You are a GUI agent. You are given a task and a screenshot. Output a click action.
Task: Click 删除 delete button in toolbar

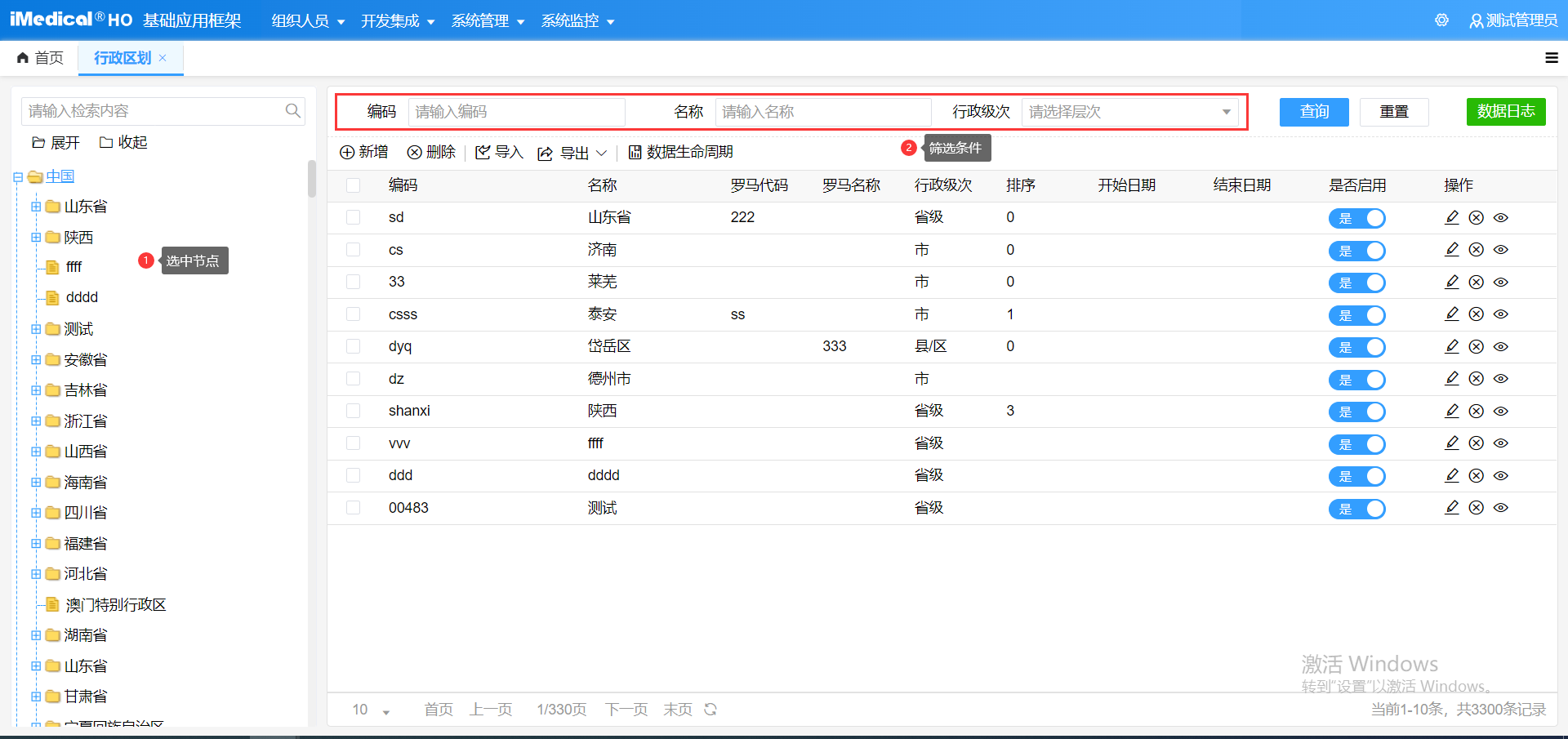(x=431, y=152)
